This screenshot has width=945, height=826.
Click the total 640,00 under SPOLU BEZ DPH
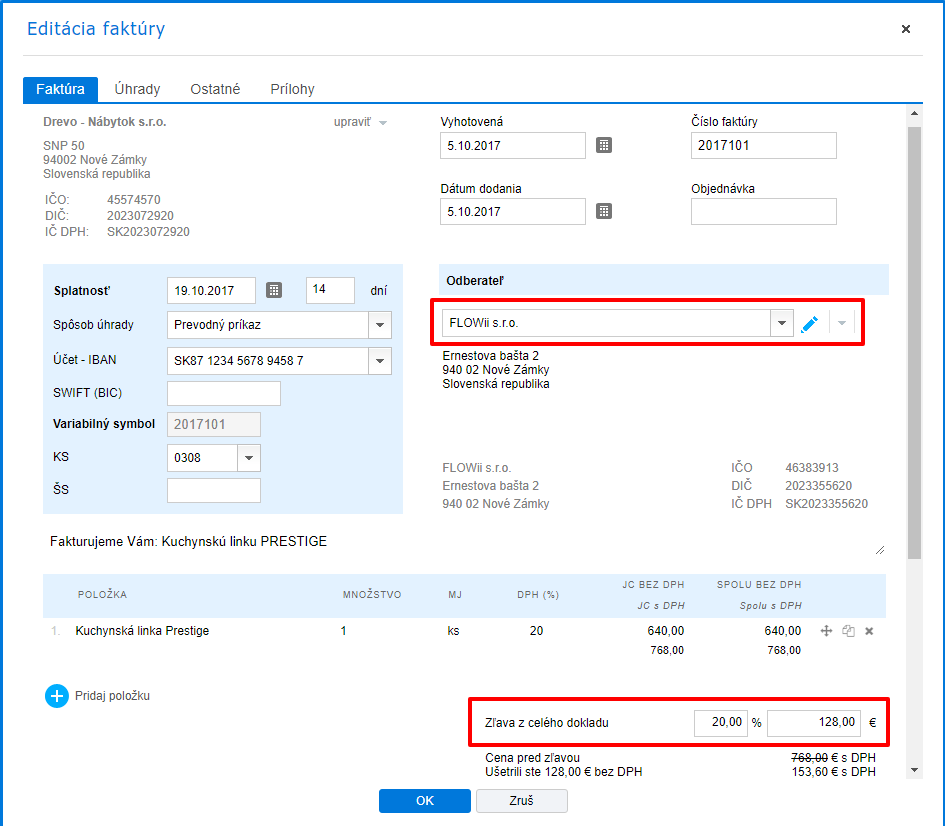(783, 631)
